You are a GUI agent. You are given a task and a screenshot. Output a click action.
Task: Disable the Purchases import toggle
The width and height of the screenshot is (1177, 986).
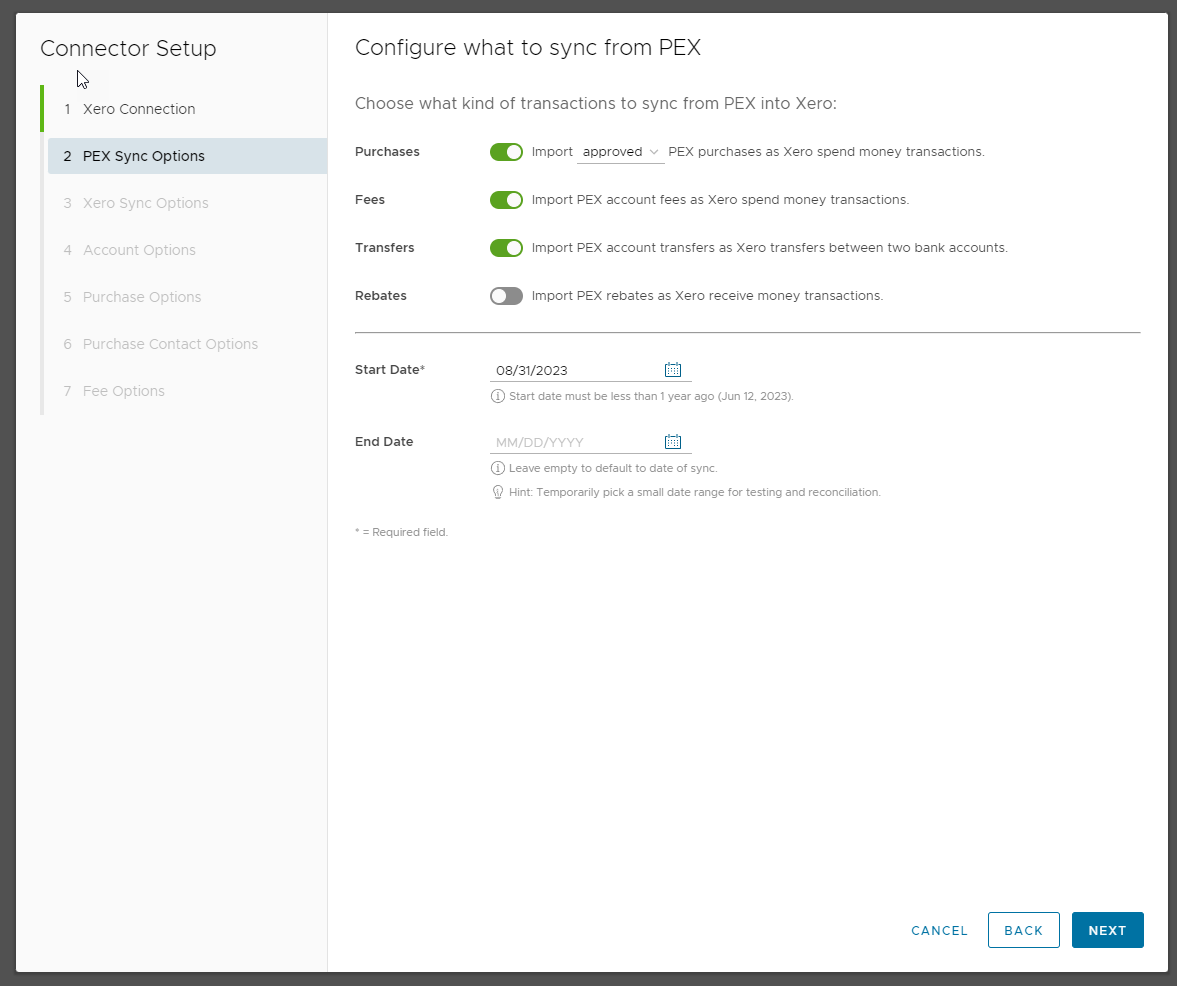tap(506, 152)
